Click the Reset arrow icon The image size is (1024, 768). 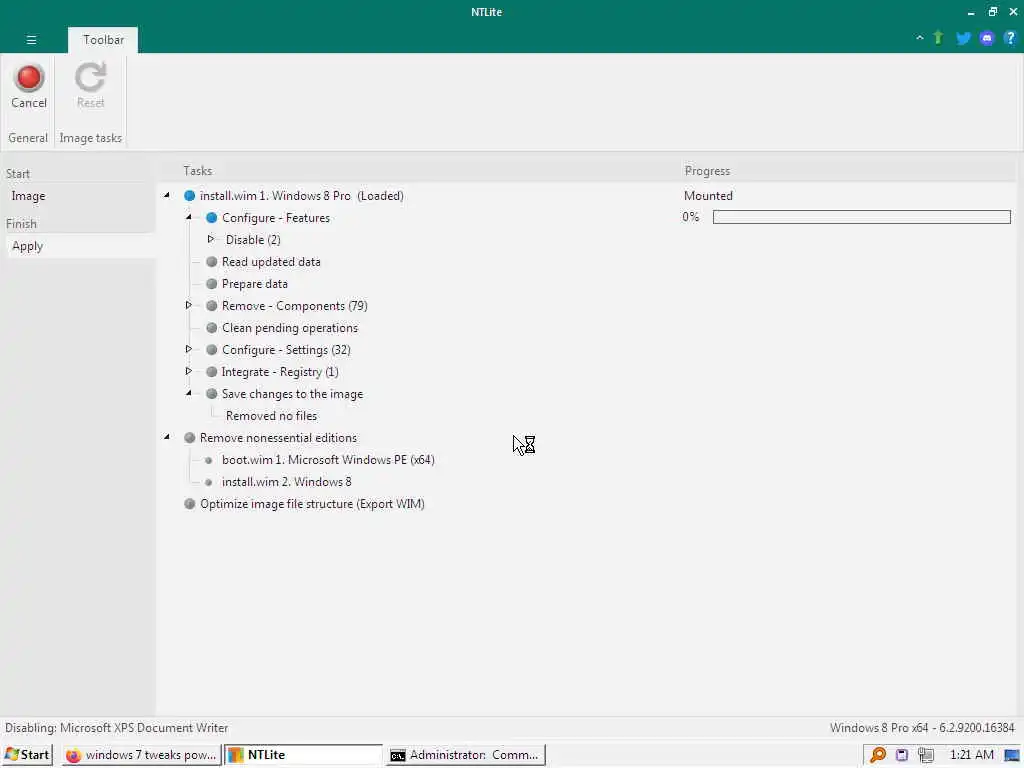(x=90, y=78)
